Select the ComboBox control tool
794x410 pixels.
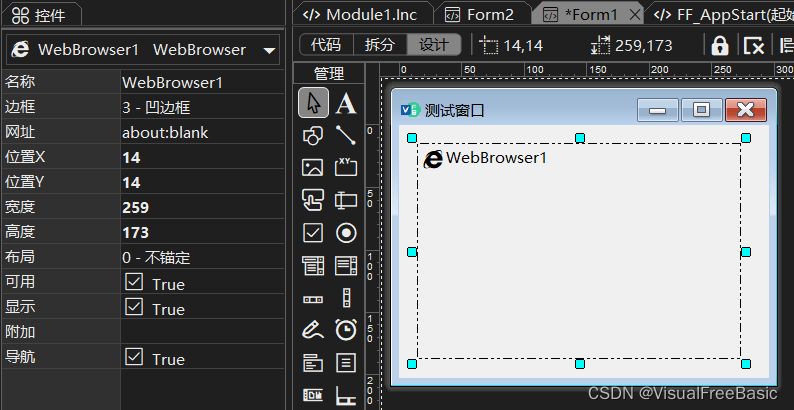pyautogui.click(x=313, y=266)
